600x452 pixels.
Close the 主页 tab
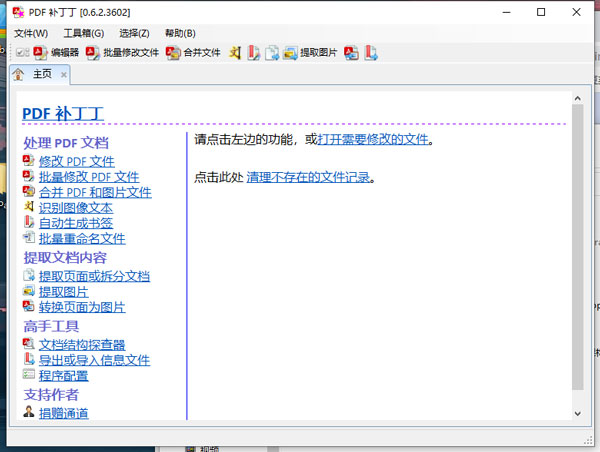pos(64,74)
